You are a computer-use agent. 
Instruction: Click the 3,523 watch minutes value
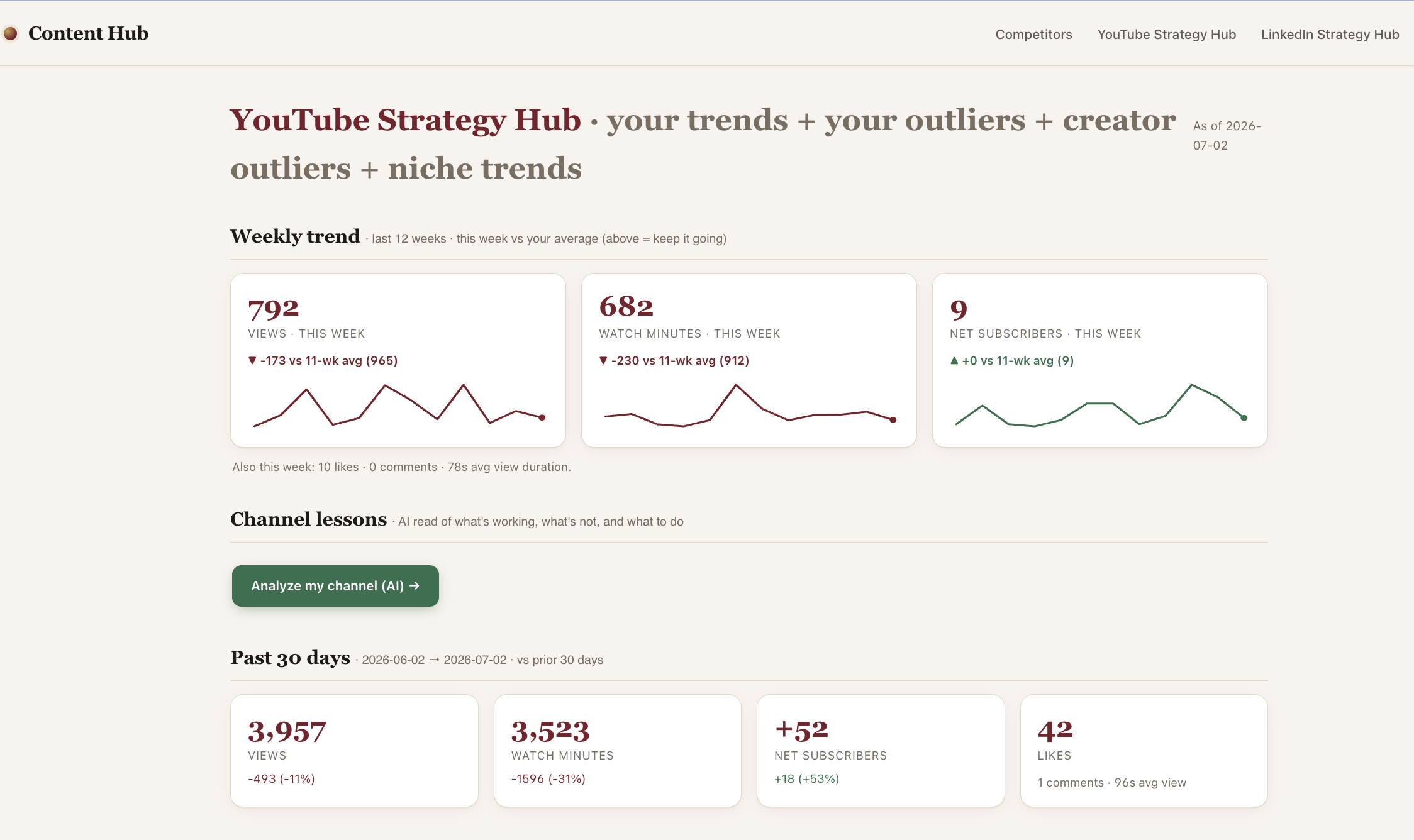[550, 732]
